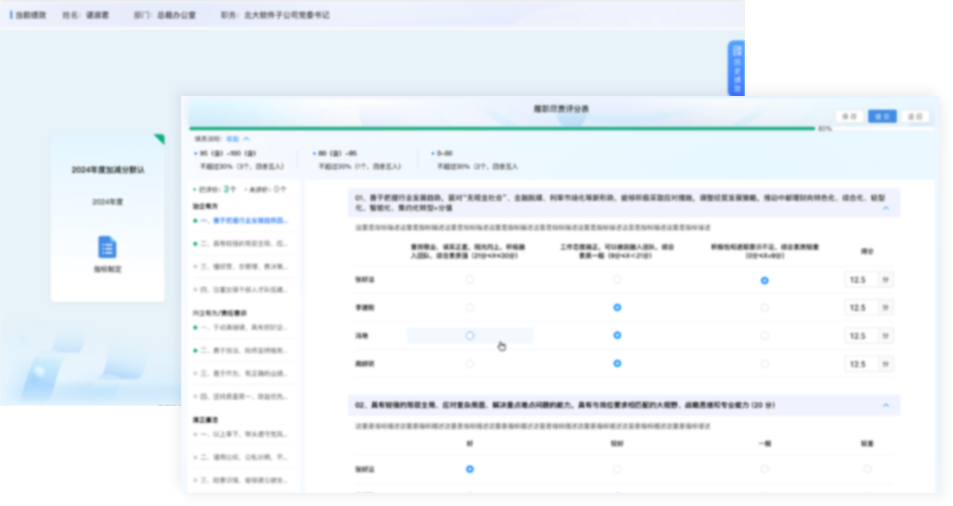This screenshot has height=506, width=953.
Task: Collapse the 填表说明 instructions via 收起 link
Action: click(x=238, y=139)
